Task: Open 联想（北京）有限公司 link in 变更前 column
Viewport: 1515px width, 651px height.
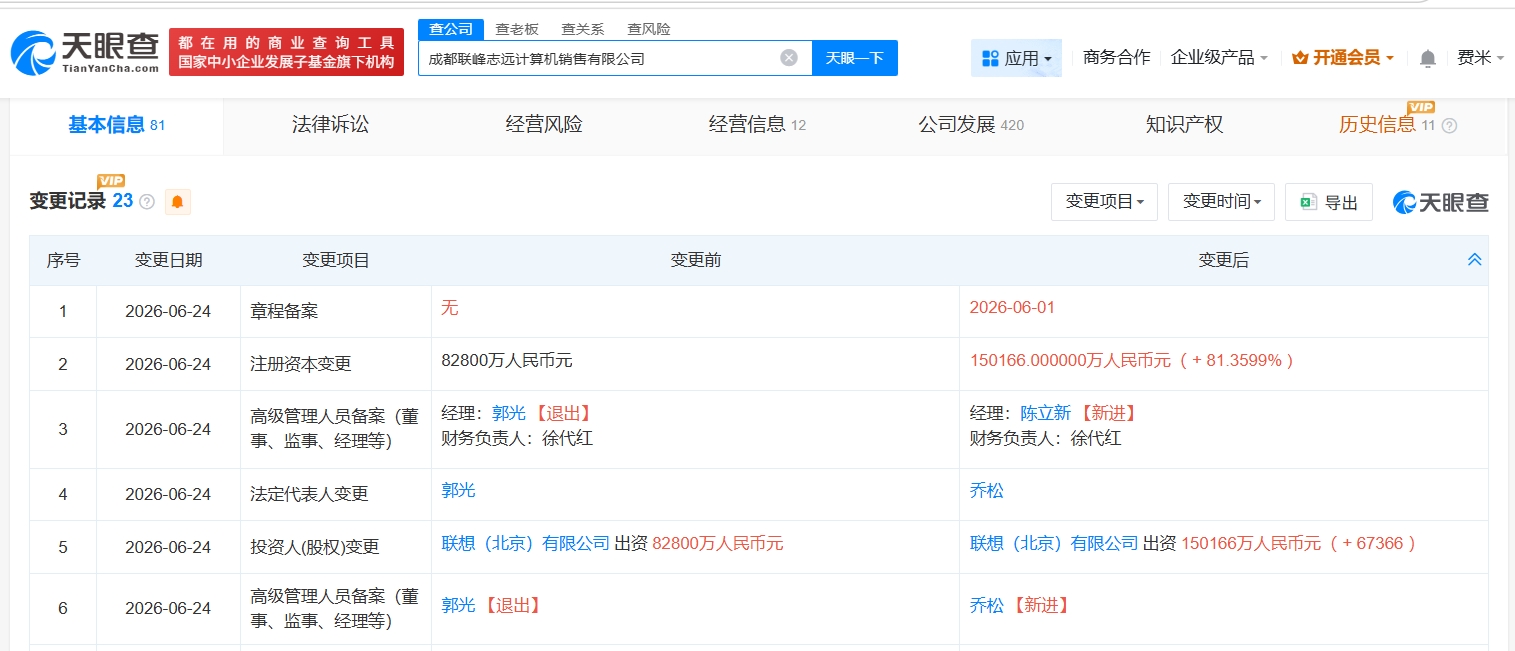Action: (x=525, y=543)
